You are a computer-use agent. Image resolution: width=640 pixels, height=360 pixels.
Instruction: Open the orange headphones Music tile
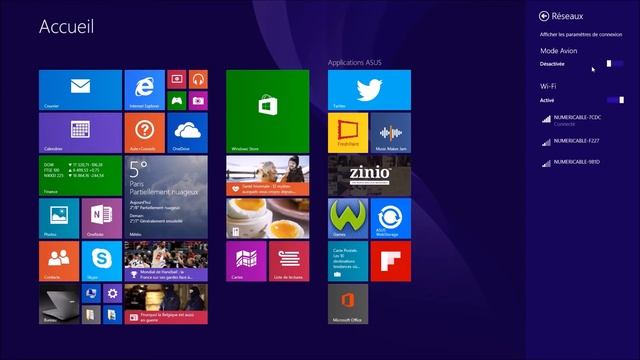coord(198,79)
